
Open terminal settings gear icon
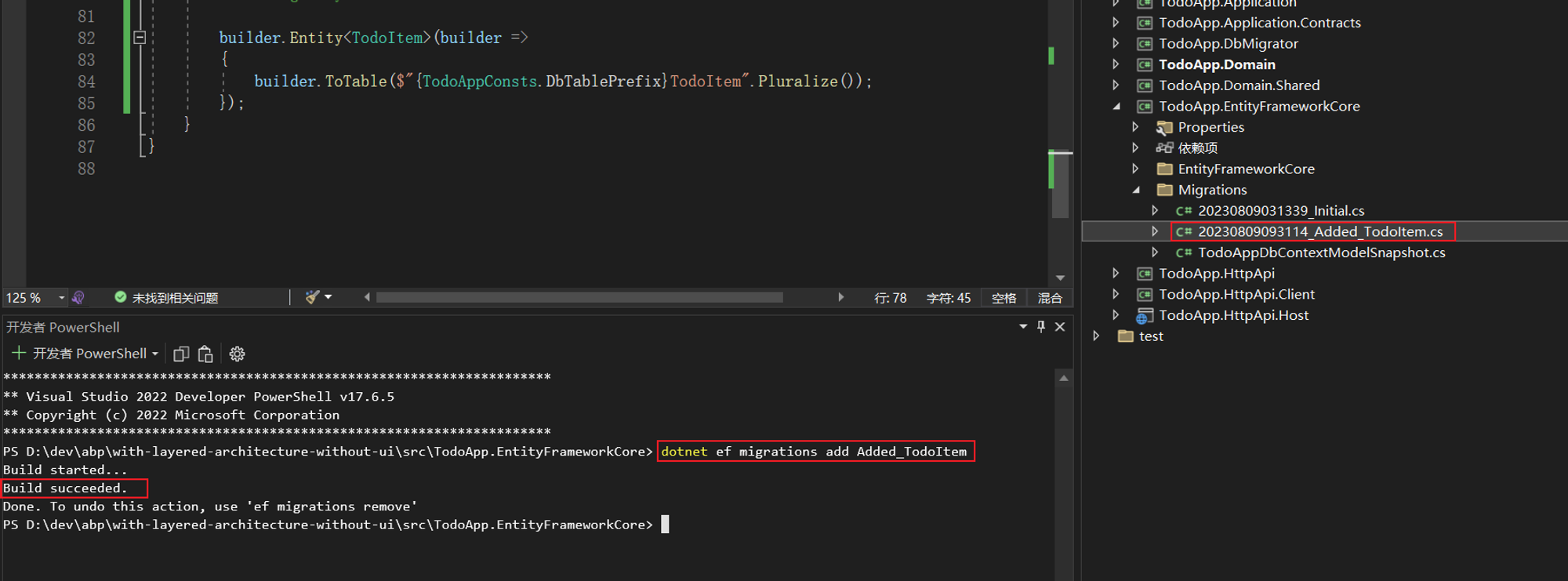[237, 354]
